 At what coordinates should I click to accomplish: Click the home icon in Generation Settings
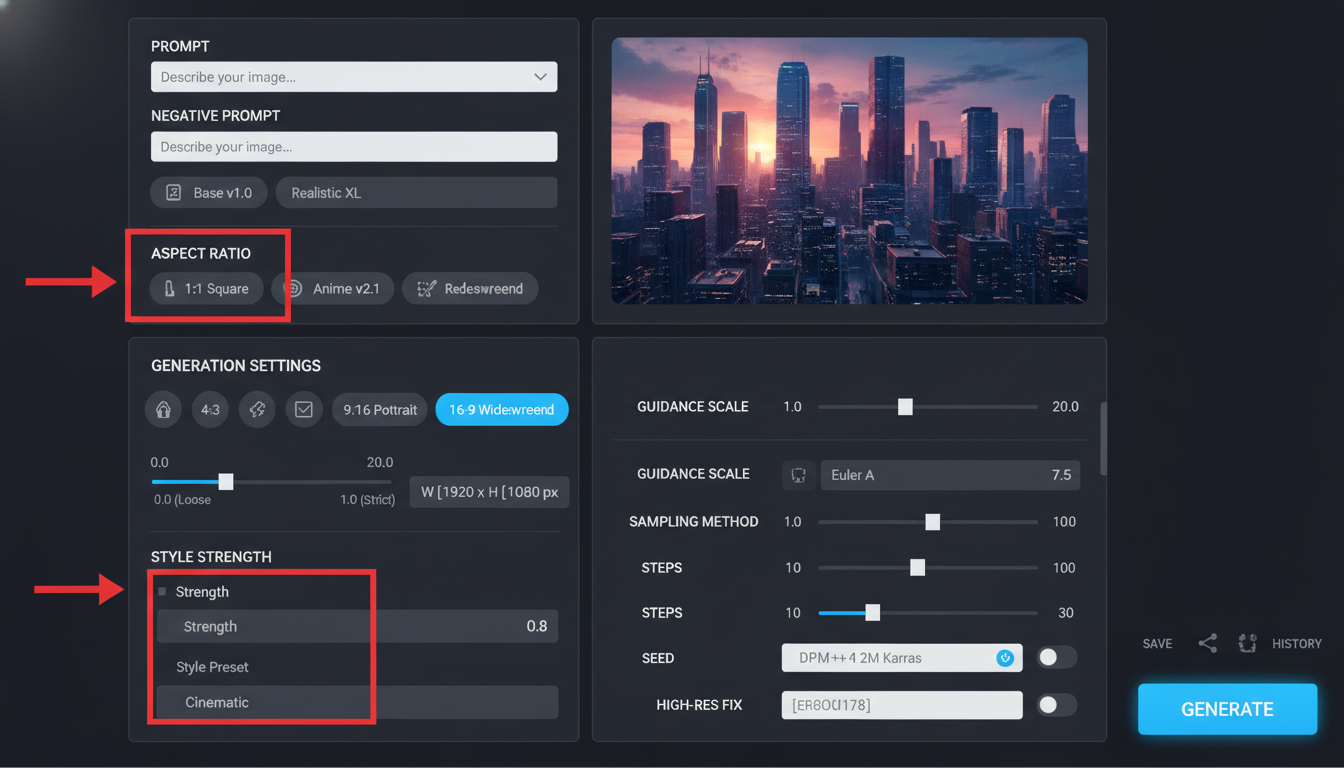pyautogui.click(x=163, y=409)
